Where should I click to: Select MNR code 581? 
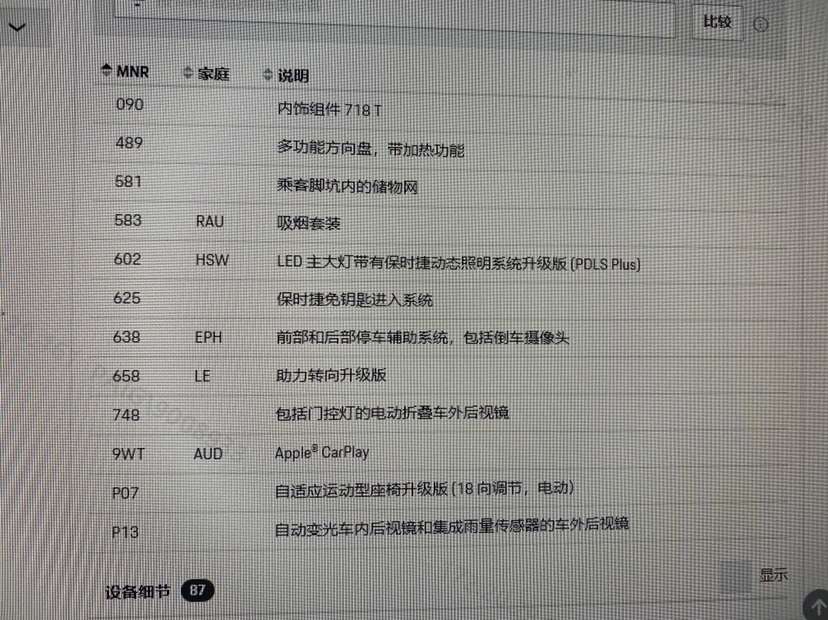(128, 182)
